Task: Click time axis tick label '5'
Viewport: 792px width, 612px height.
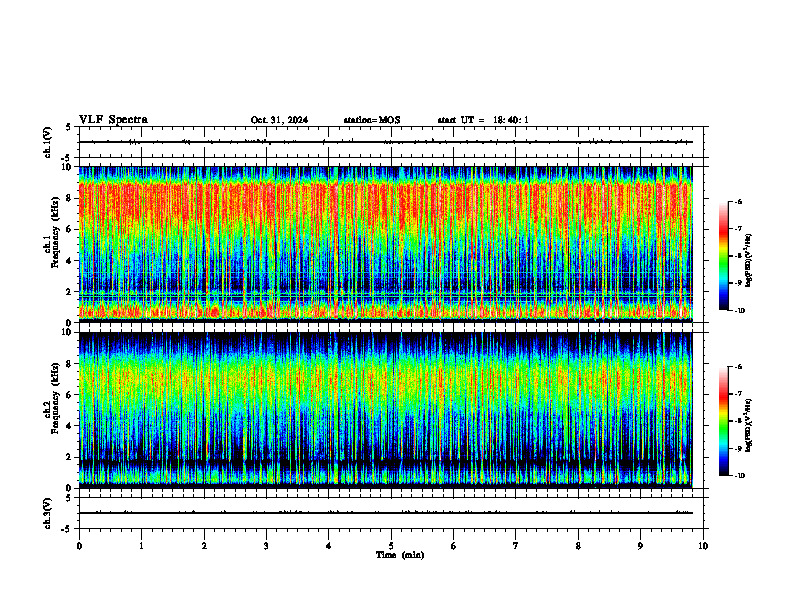Action: [391, 546]
